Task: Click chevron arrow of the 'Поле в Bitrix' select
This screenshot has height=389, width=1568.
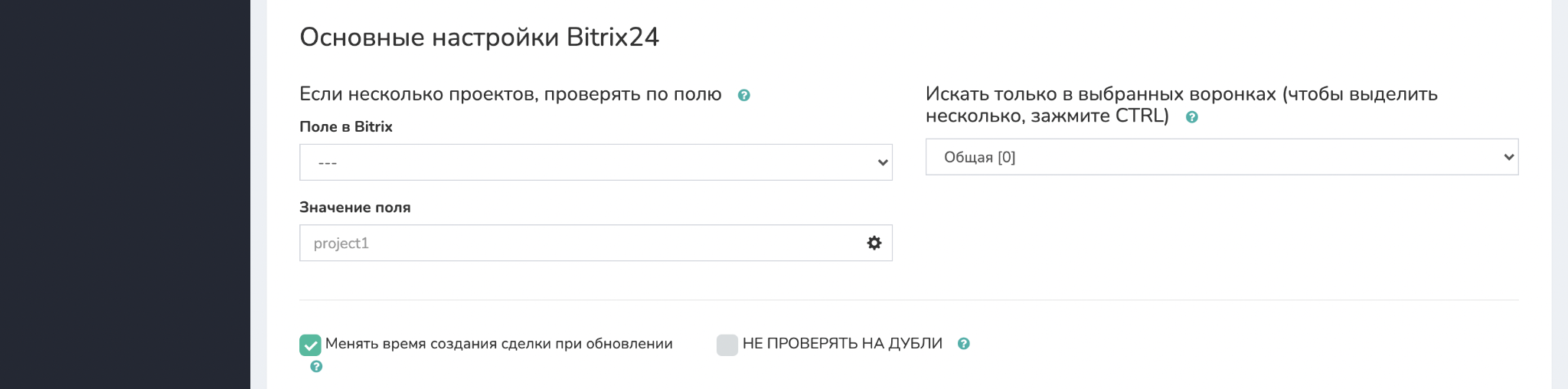Action: (x=882, y=162)
